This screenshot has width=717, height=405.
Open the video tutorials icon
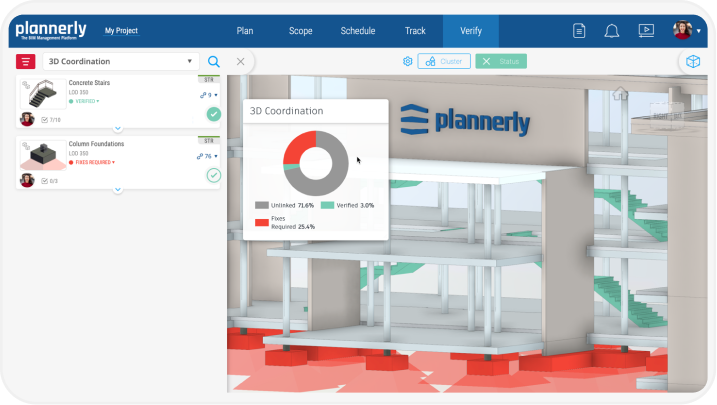tap(646, 31)
